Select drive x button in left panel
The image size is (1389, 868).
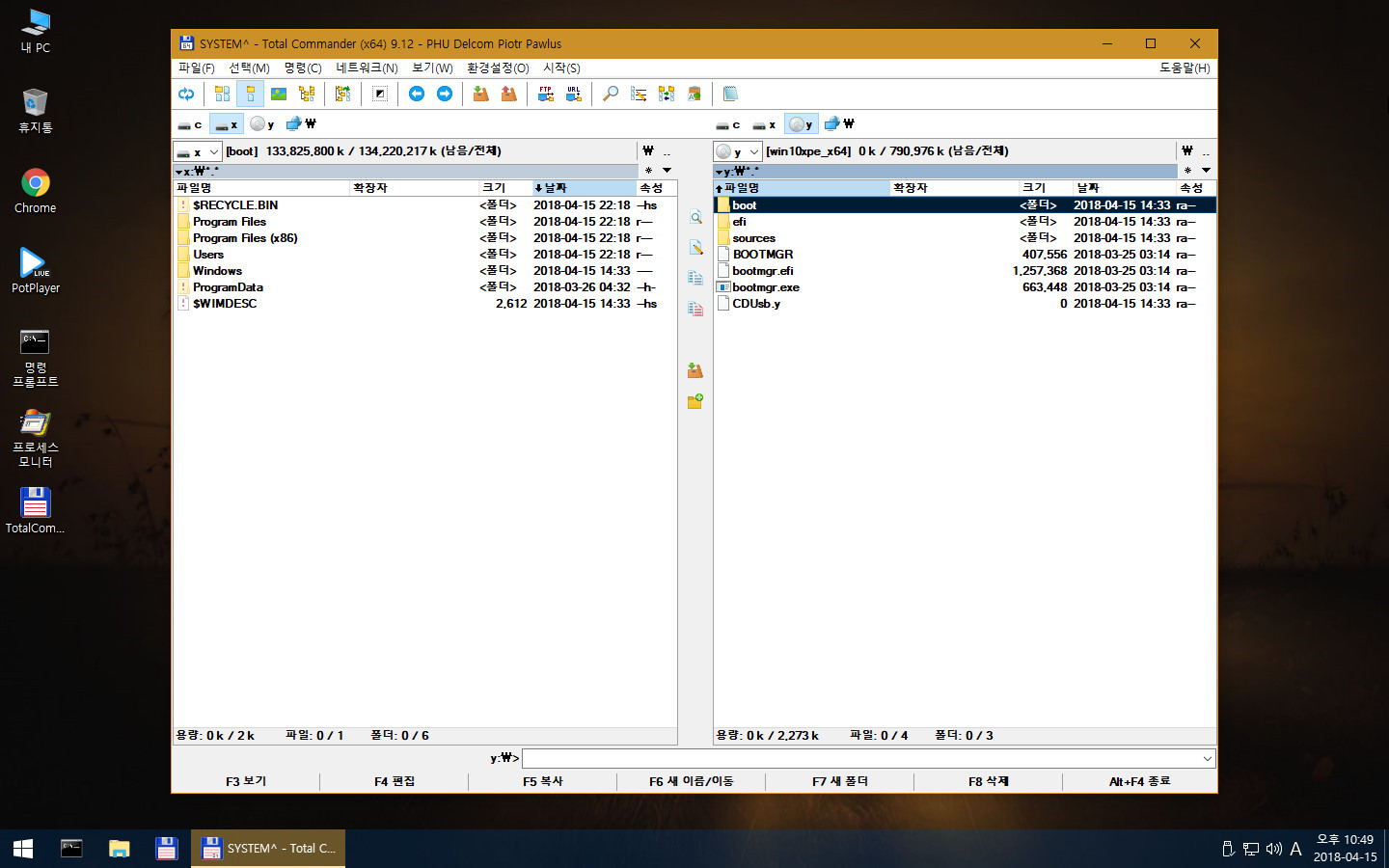(x=227, y=124)
